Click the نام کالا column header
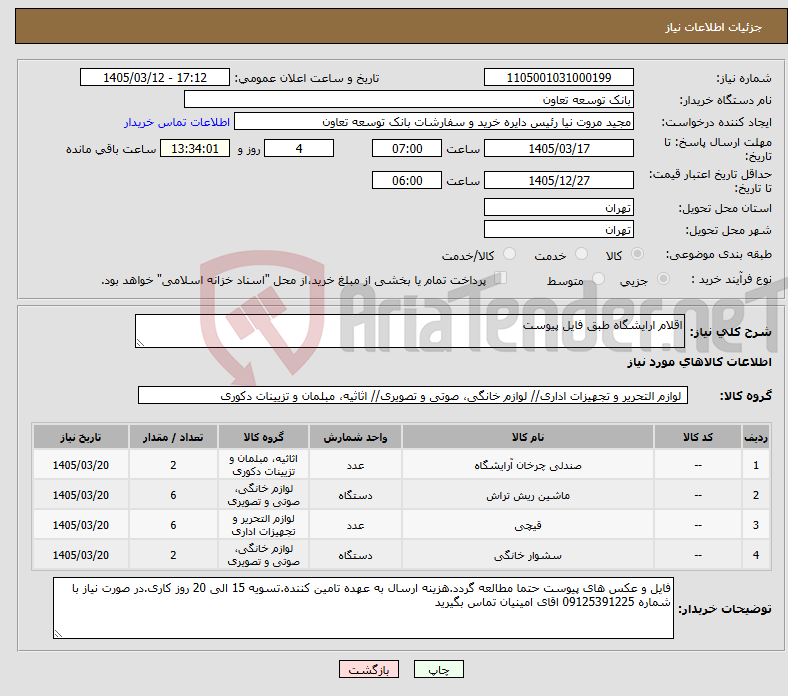This screenshot has width=788, height=696. [x=528, y=437]
